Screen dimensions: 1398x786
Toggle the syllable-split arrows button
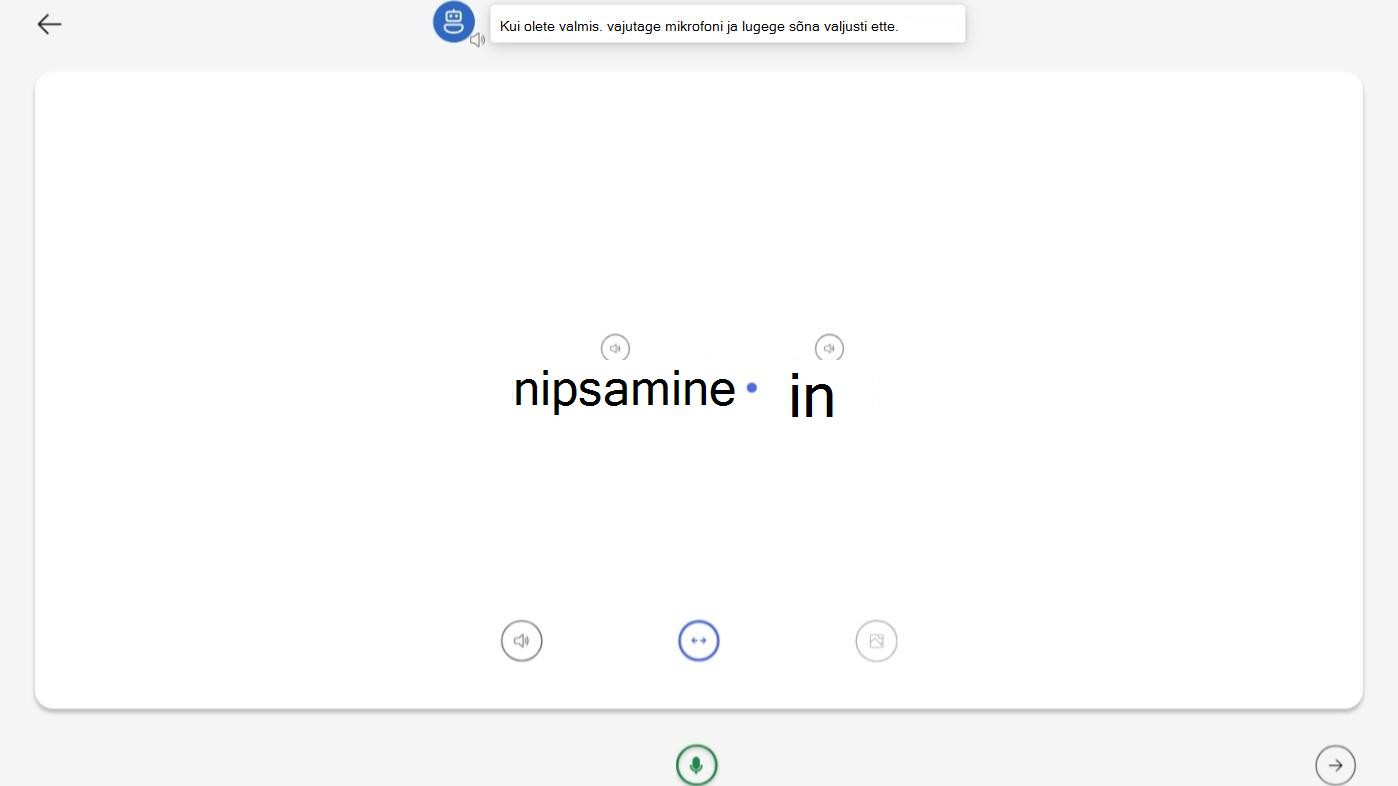(699, 641)
